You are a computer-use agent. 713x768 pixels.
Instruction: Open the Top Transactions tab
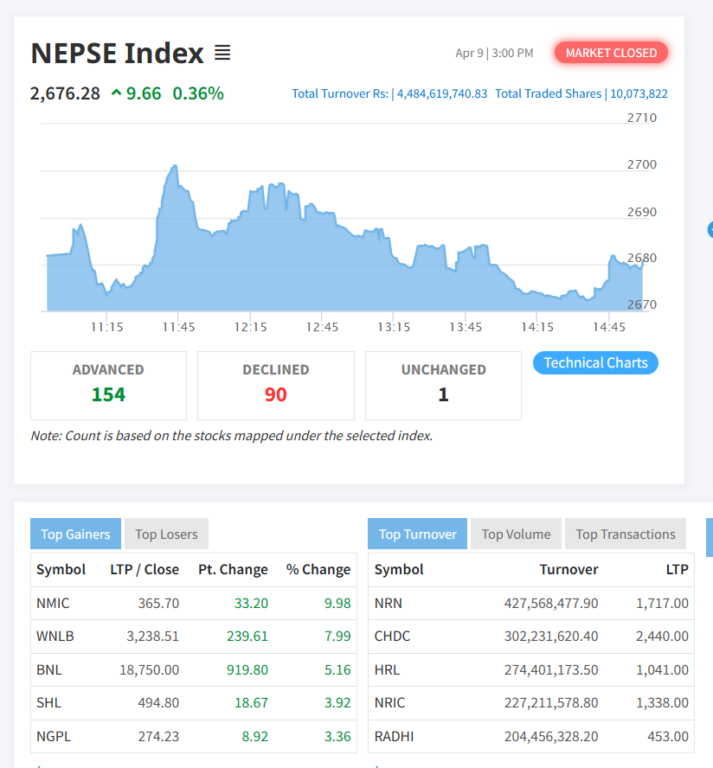pyautogui.click(x=625, y=534)
